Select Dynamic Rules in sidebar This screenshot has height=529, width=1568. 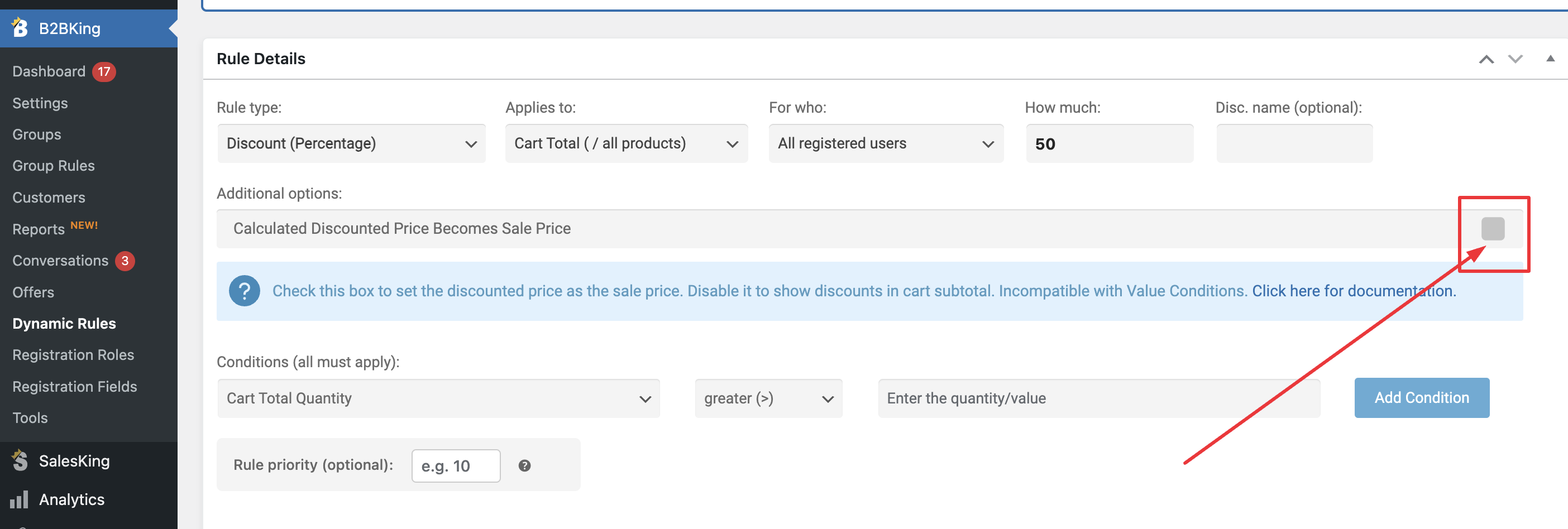coord(64,324)
